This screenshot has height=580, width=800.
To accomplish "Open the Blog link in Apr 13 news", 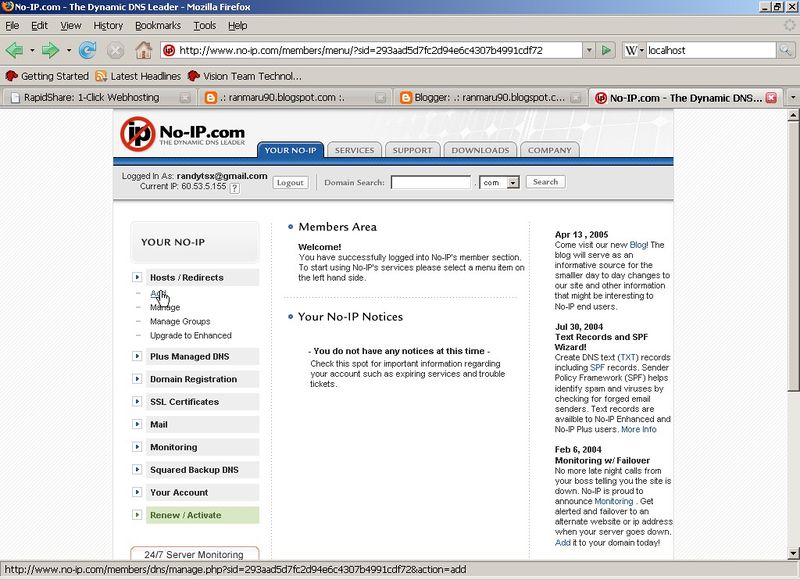I will click(x=639, y=245).
